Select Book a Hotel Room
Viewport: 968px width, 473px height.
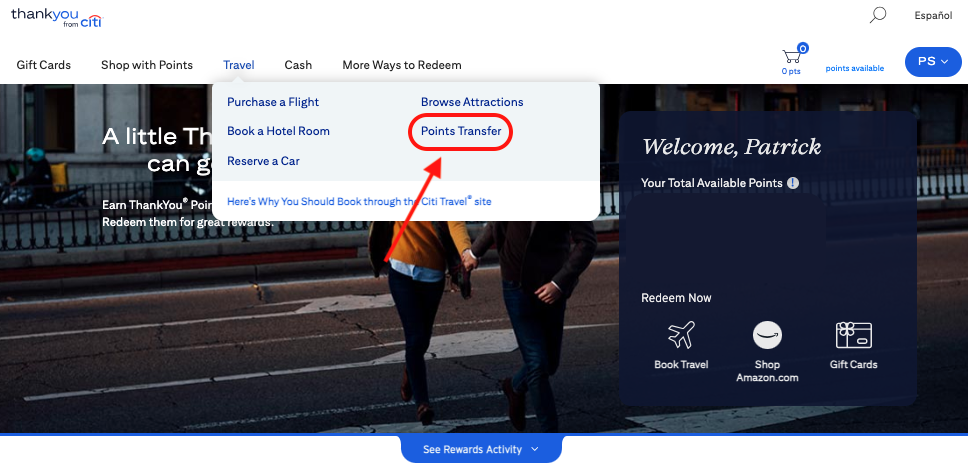coord(278,131)
